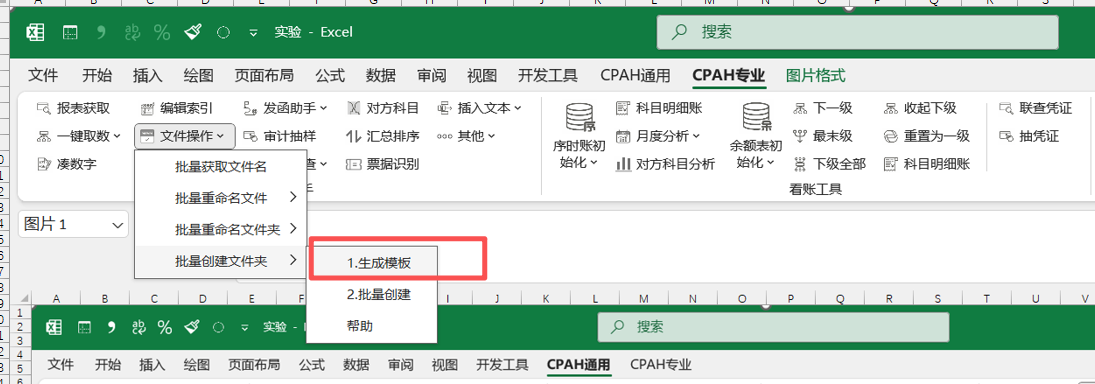
Task: Select 批量获取文件名 menu entry
Action: click(x=220, y=167)
